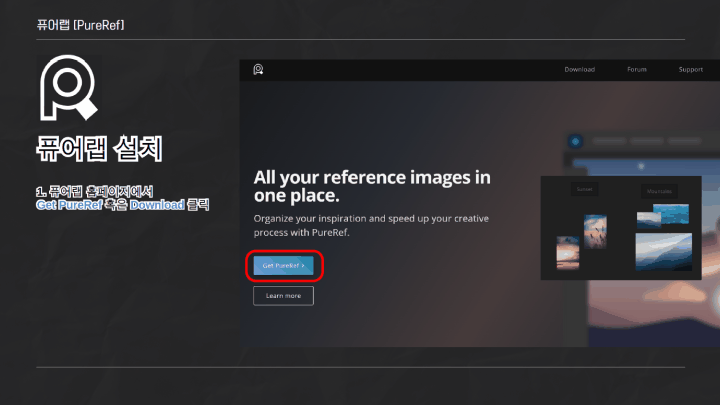Click the '퓨어랩 [PureRef]' slide title
720x405 pixels.
80,25
